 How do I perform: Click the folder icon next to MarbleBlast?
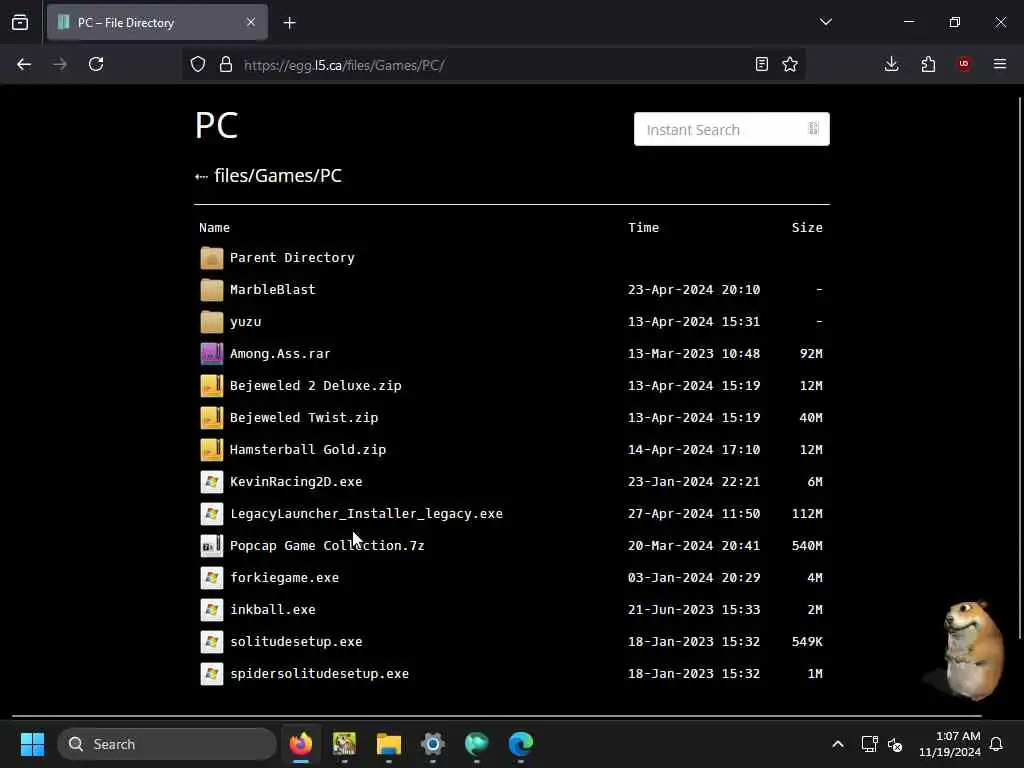tap(212, 289)
